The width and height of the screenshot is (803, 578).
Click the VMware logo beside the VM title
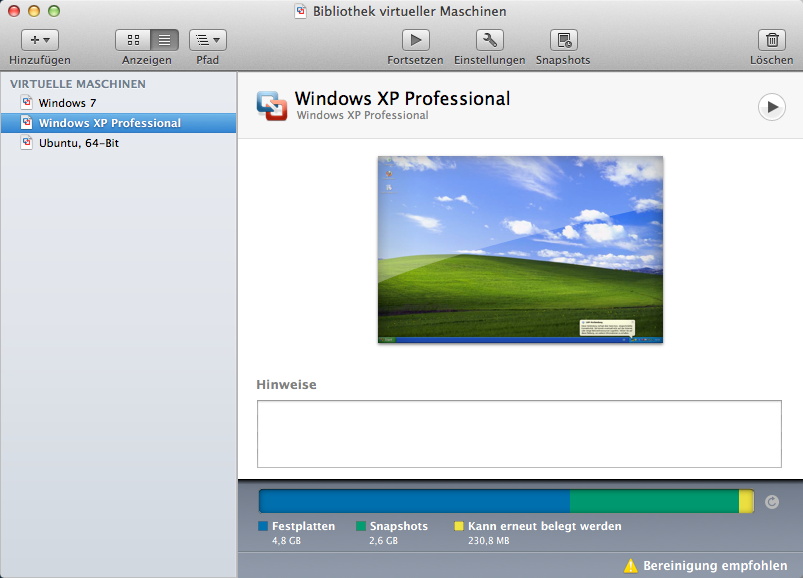click(x=272, y=106)
